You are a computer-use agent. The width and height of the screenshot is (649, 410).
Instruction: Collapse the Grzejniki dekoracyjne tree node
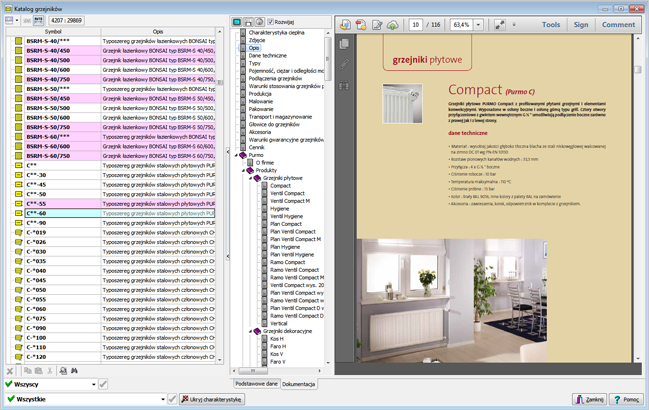point(251,331)
